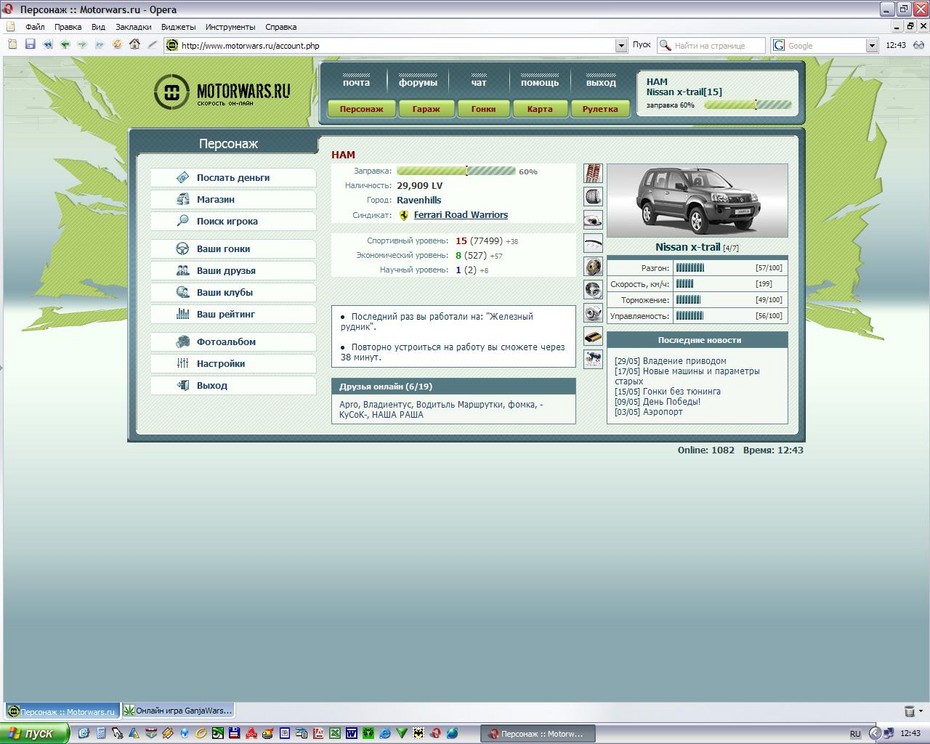
Task: Click the engine part icon at the bottom
Action: [x=593, y=359]
